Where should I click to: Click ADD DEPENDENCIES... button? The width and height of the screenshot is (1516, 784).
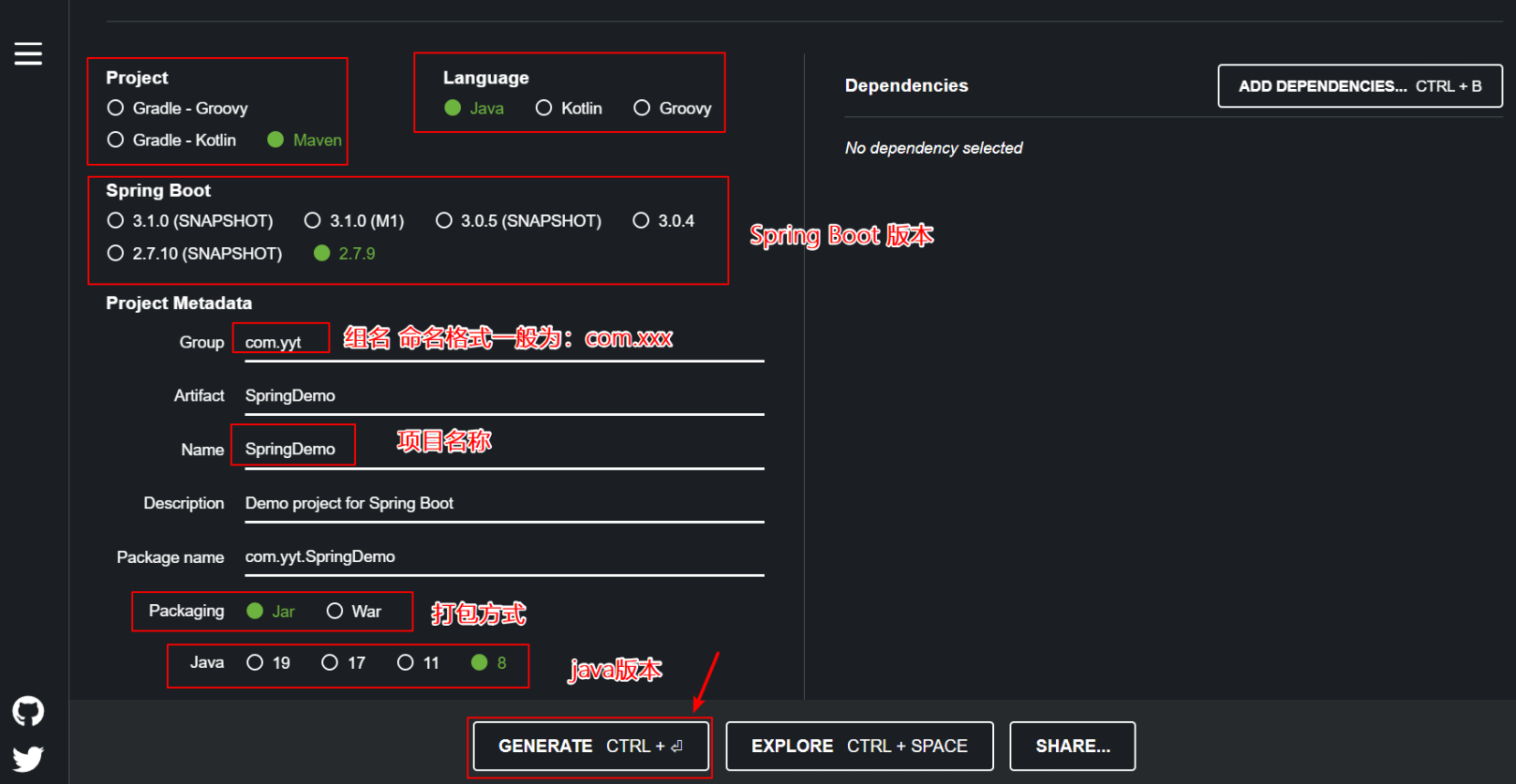pos(1360,86)
